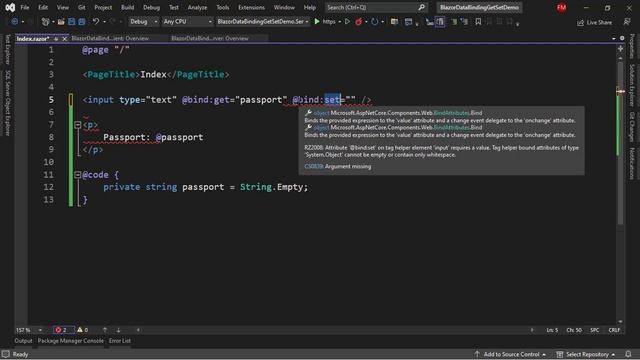Open the Error List tab

click(x=120, y=341)
